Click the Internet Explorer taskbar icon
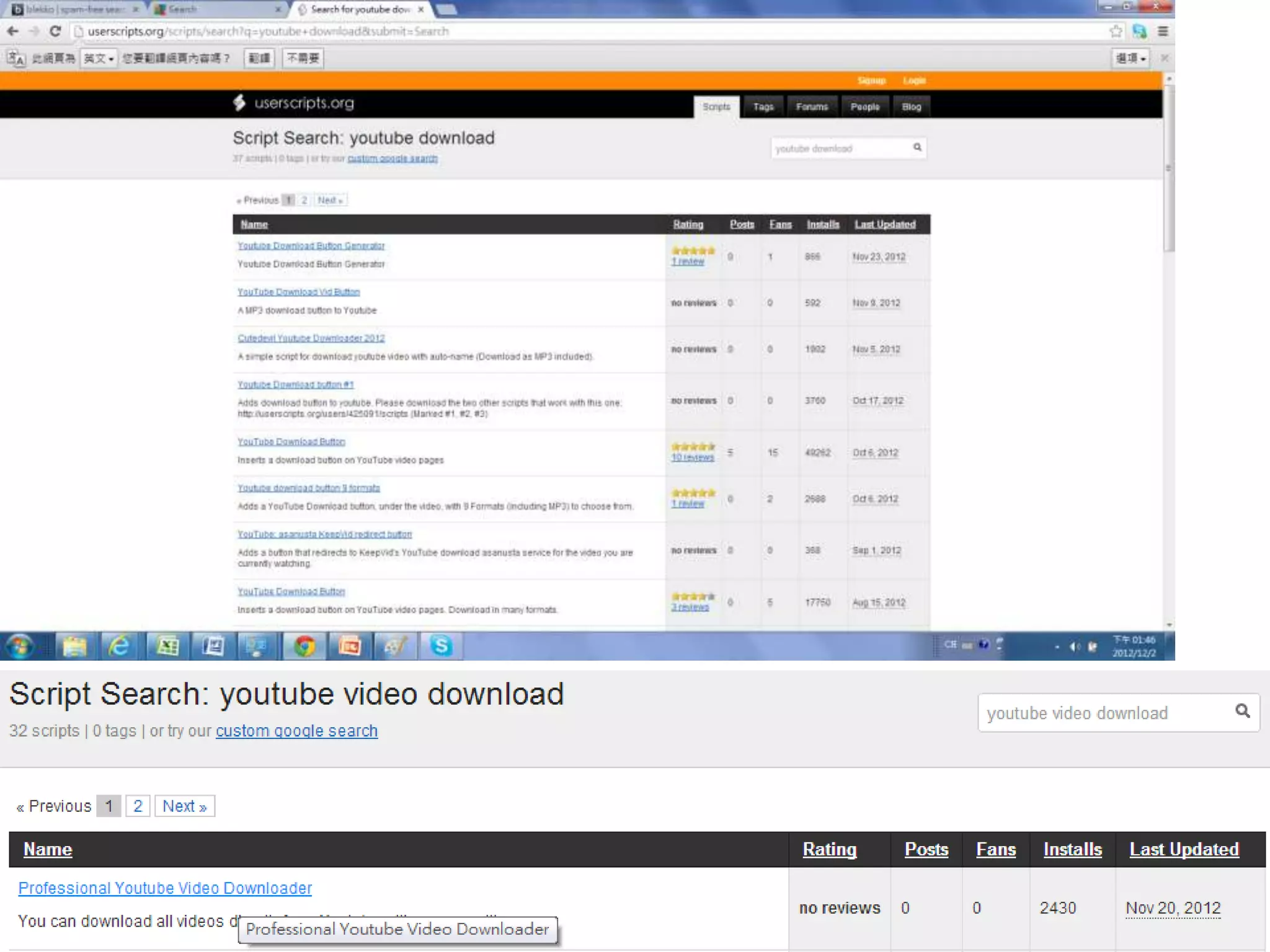The image size is (1270, 952). tap(120, 646)
